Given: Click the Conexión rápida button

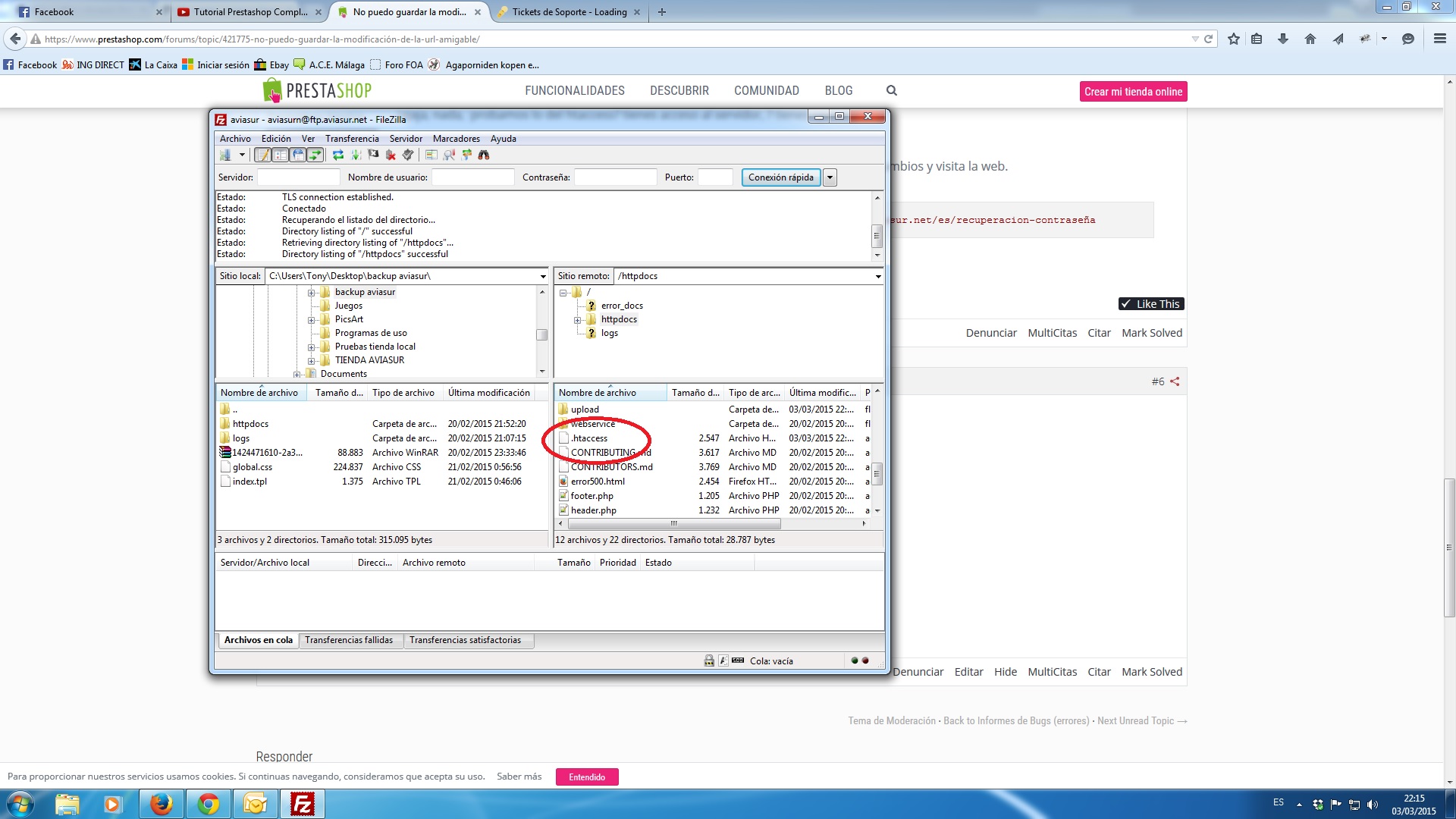Looking at the screenshot, I should pyautogui.click(x=780, y=177).
